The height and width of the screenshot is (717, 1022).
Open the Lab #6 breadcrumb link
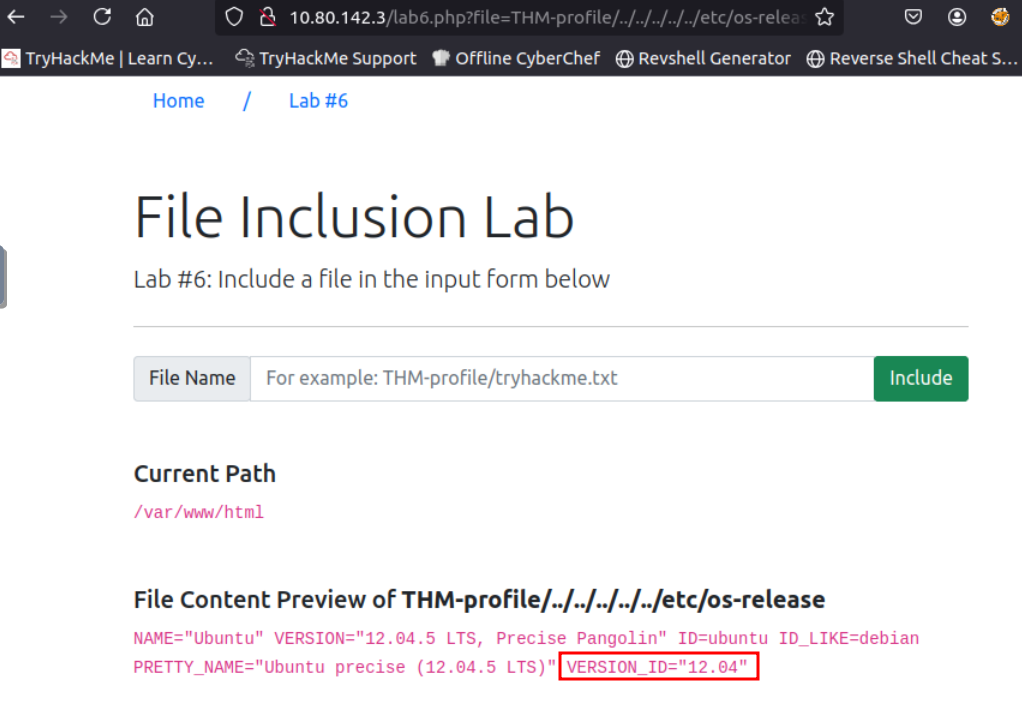click(x=318, y=101)
